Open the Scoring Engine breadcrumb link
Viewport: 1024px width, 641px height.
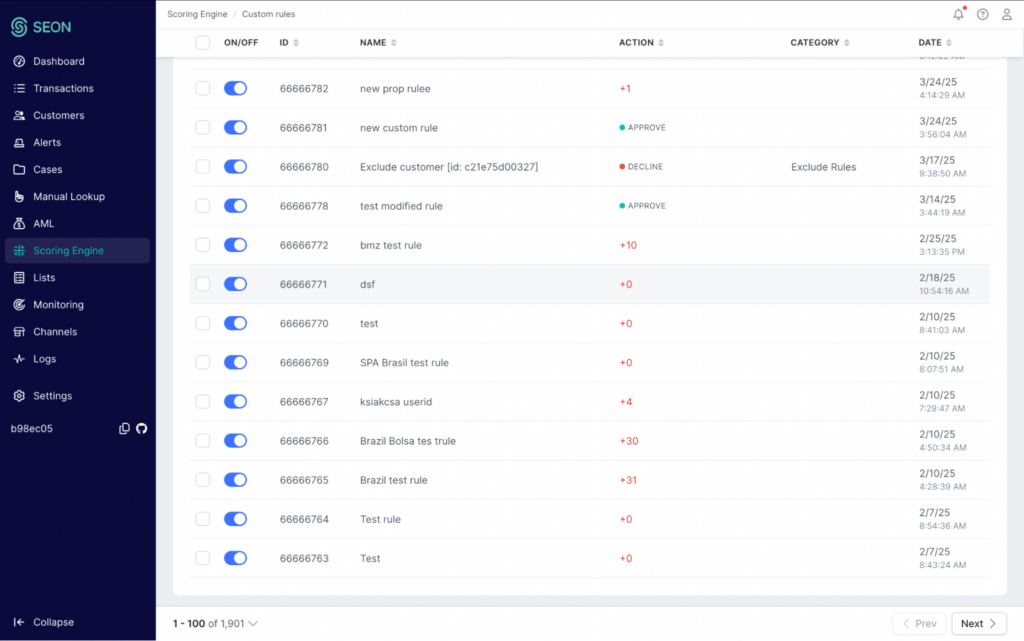pyautogui.click(x=197, y=14)
